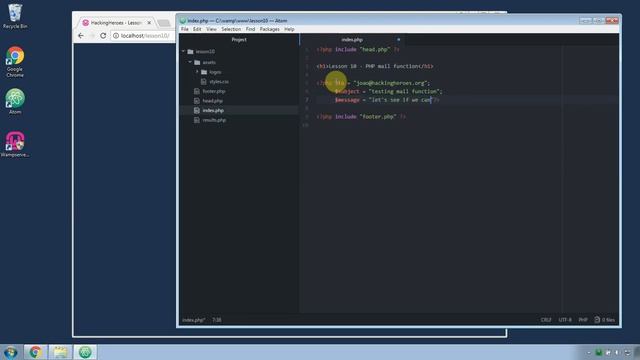Screen dimensions: 640x360
Task: Click the index.php file name in status bar
Action: coord(193,320)
